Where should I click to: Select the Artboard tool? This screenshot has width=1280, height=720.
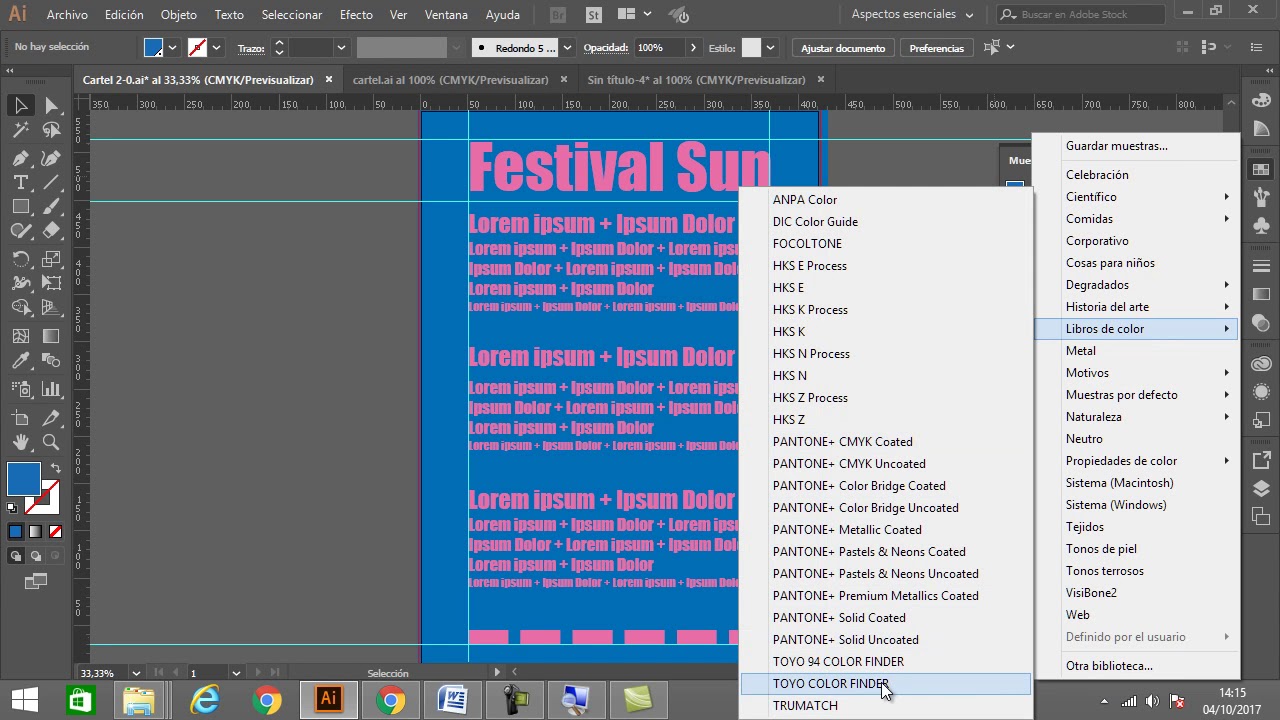(x=21, y=417)
